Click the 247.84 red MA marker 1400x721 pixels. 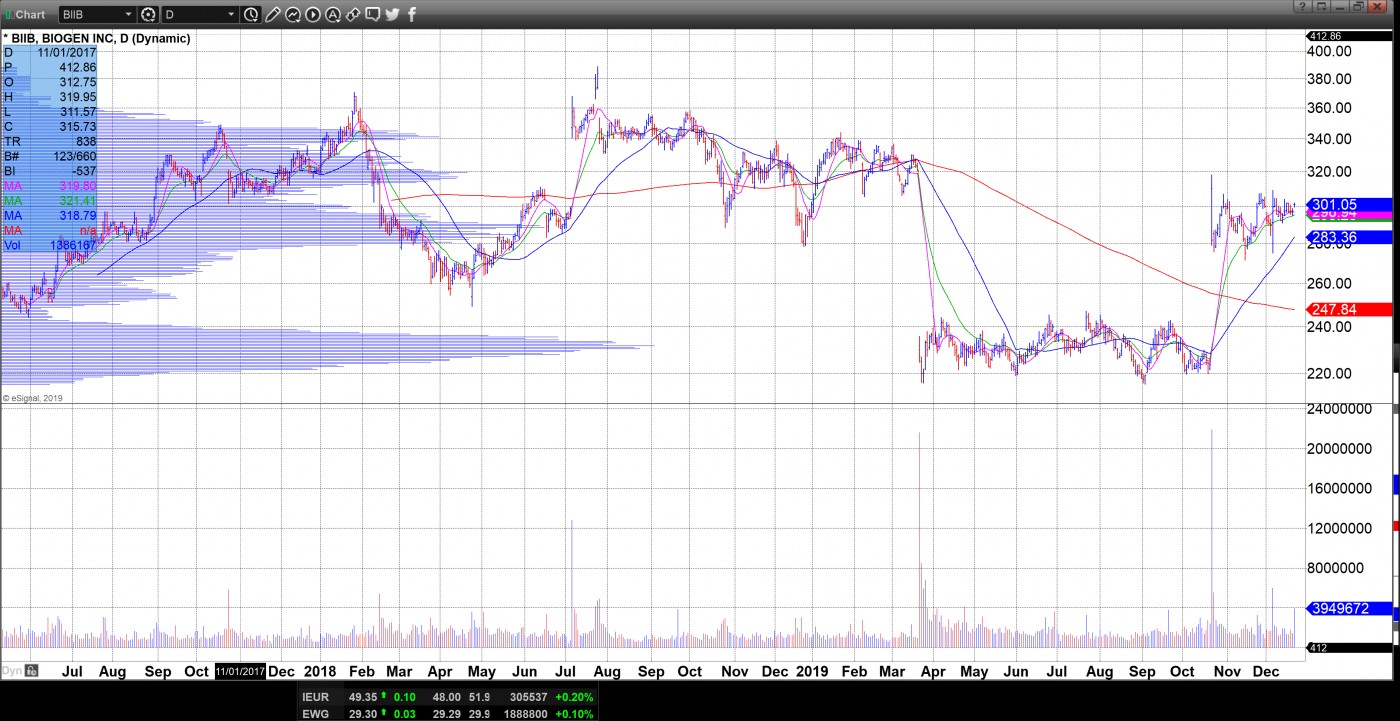pos(1349,310)
